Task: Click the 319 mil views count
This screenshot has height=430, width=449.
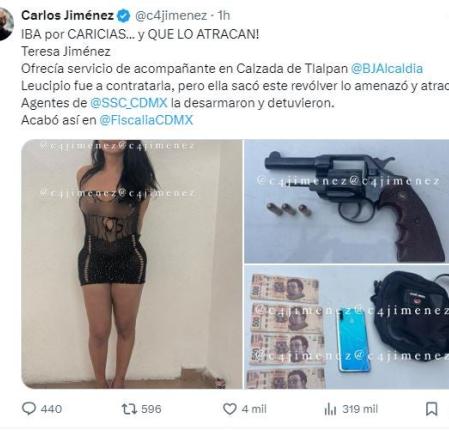Action: (x=360, y=409)
